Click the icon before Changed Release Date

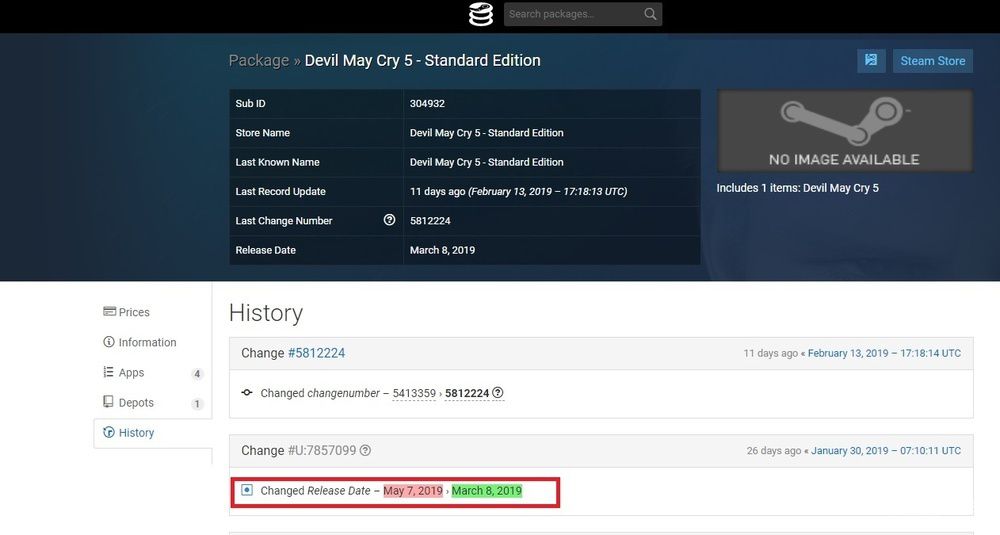click(x=247, y=490)
